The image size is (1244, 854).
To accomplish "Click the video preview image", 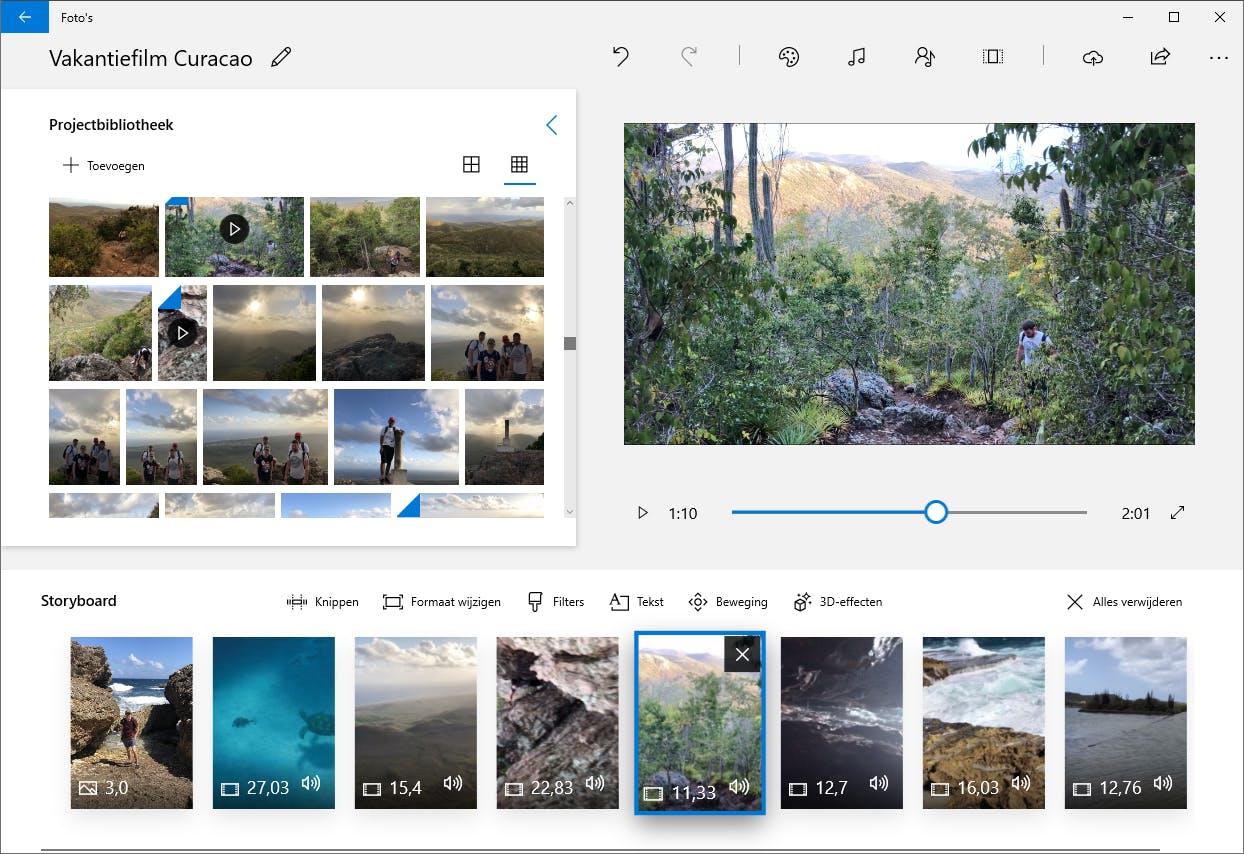I will (909, 284).
